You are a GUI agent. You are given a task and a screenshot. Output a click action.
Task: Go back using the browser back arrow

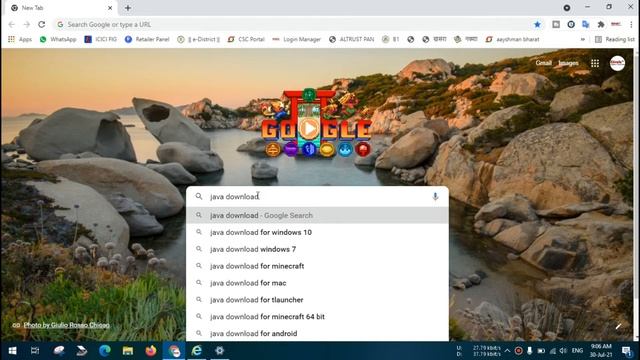11,24
